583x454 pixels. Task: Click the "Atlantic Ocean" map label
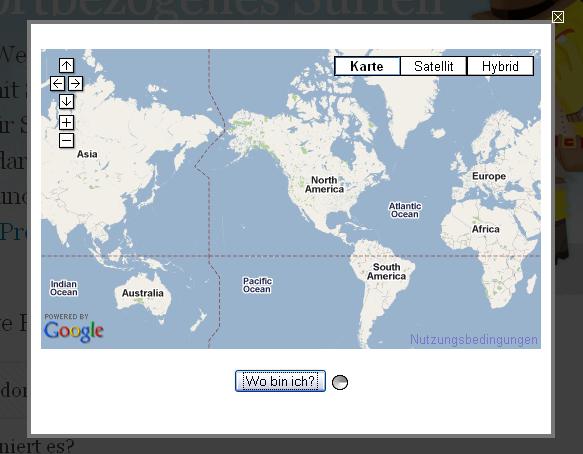click(x=405, y=210)
